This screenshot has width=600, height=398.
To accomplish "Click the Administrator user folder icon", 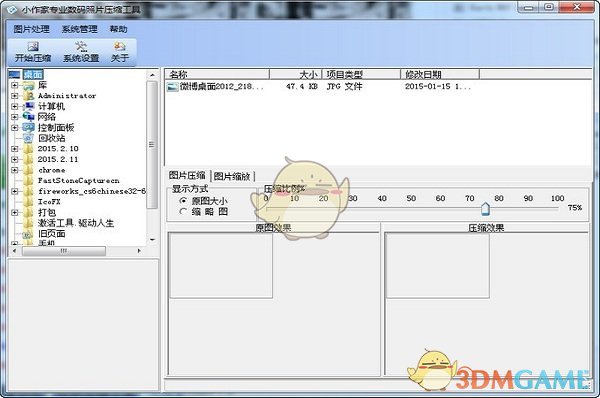I will click(28, 96).
